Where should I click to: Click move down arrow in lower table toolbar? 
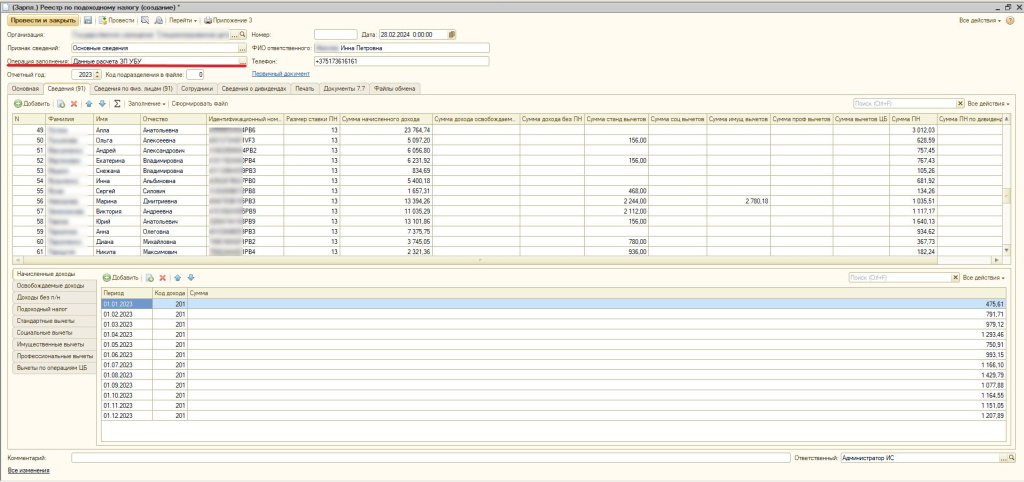point(191,277)
